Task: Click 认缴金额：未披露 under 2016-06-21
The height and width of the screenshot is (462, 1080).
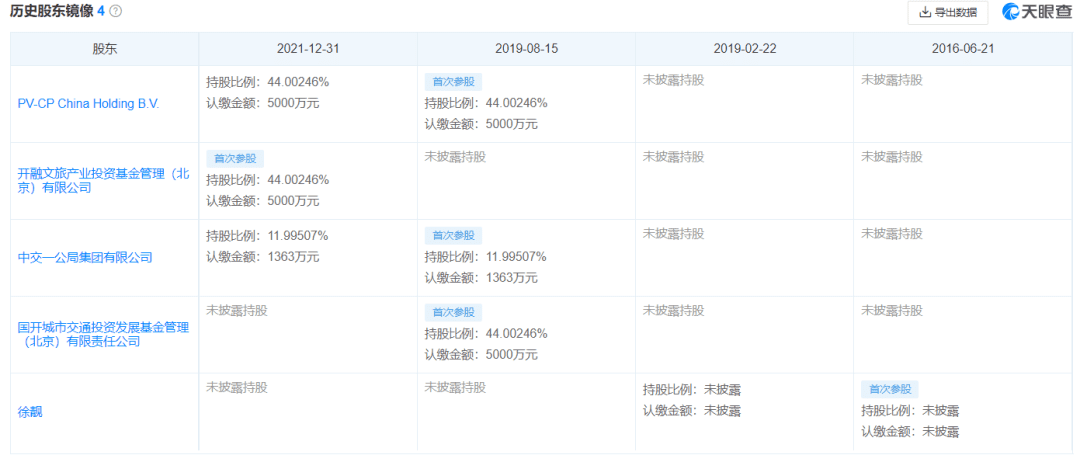Action: coord(910,432)
